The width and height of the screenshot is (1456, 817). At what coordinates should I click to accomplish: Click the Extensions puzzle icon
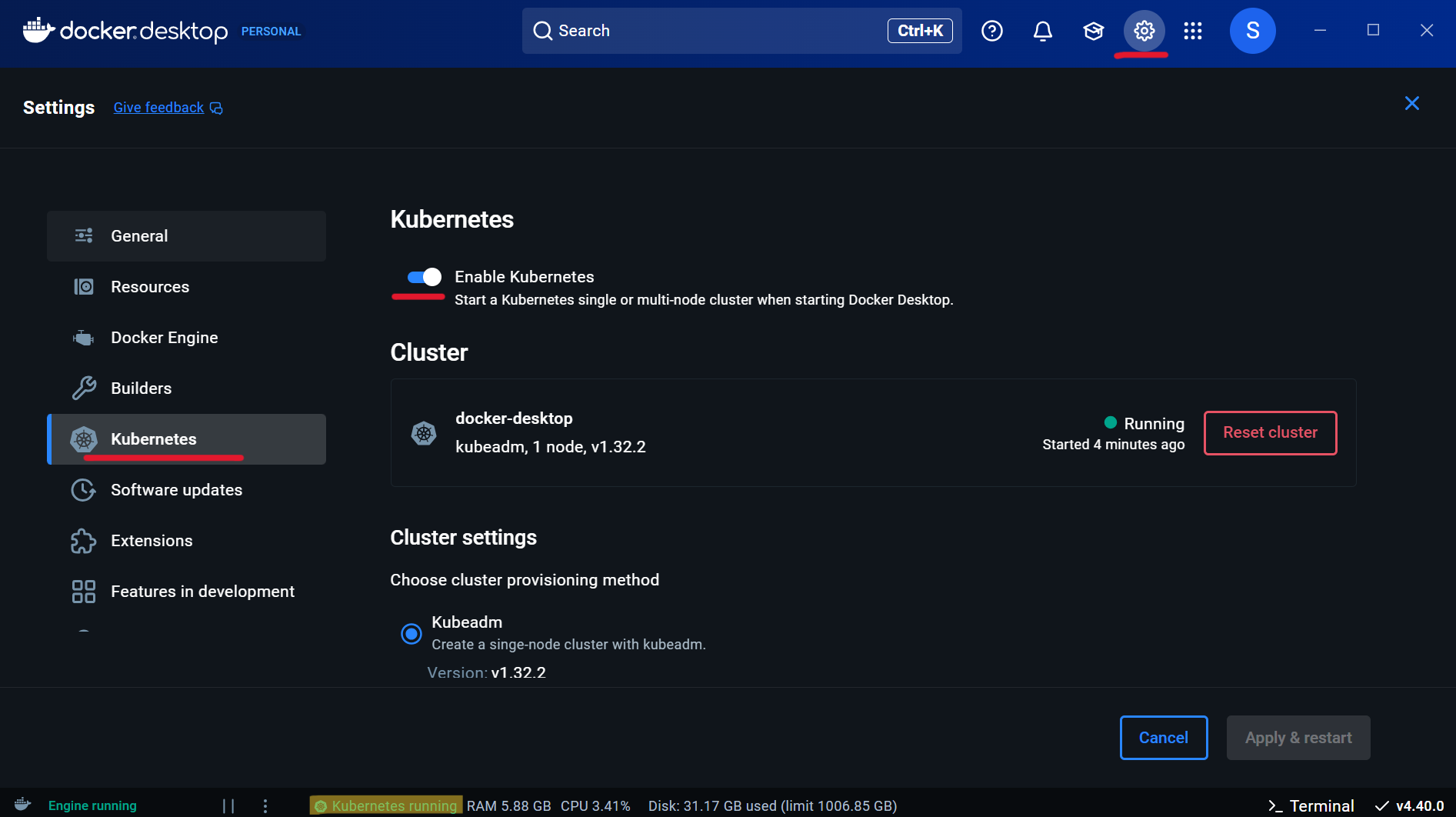(x=83, y=541)
